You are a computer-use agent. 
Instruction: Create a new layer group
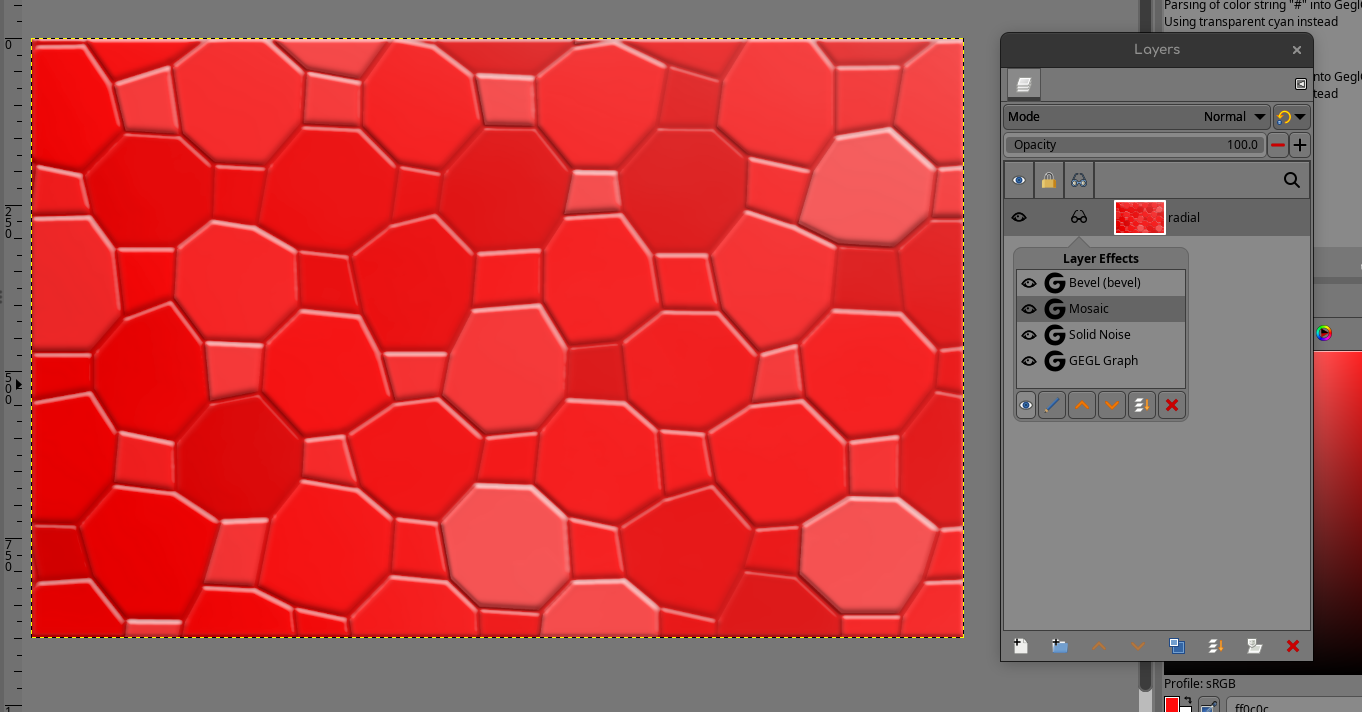click(x=1059, y=646)
